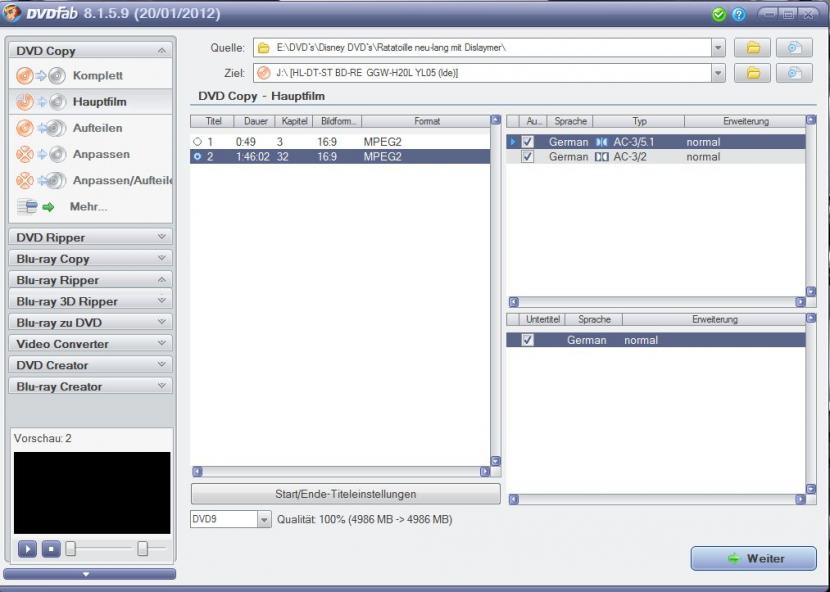The width and height of the screenshot is (830, 592).
Task: Expand the Blu-ray Copy section
Action: pos(162,258)
